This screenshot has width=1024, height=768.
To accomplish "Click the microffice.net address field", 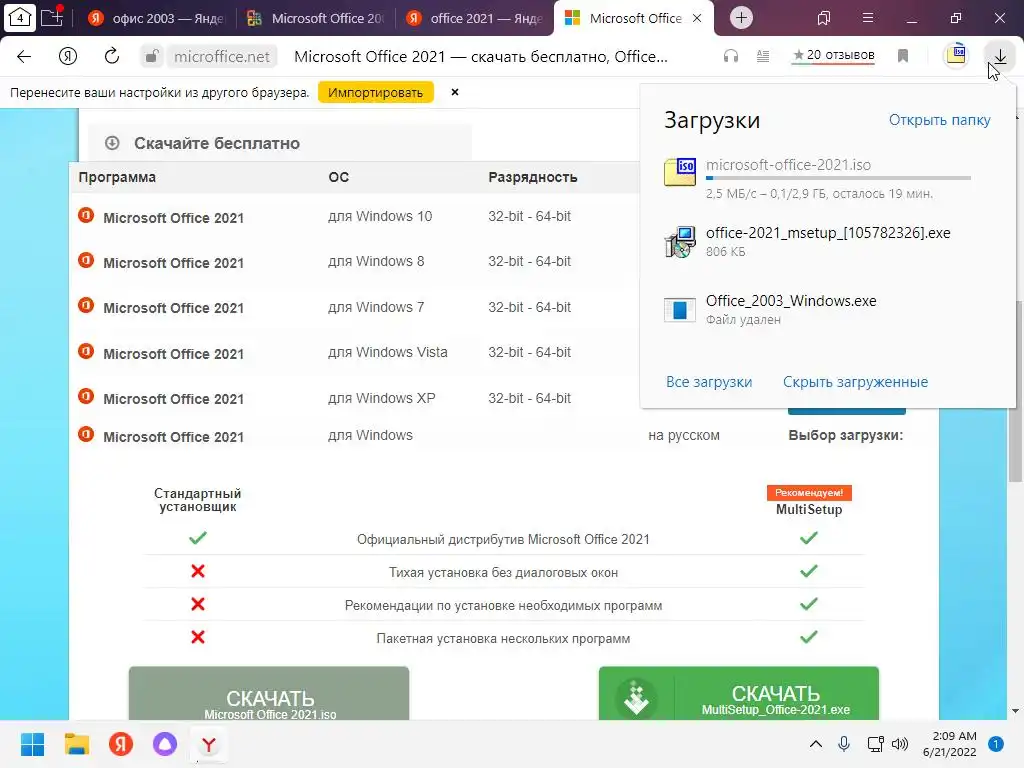I will click(x=222, y=56).
